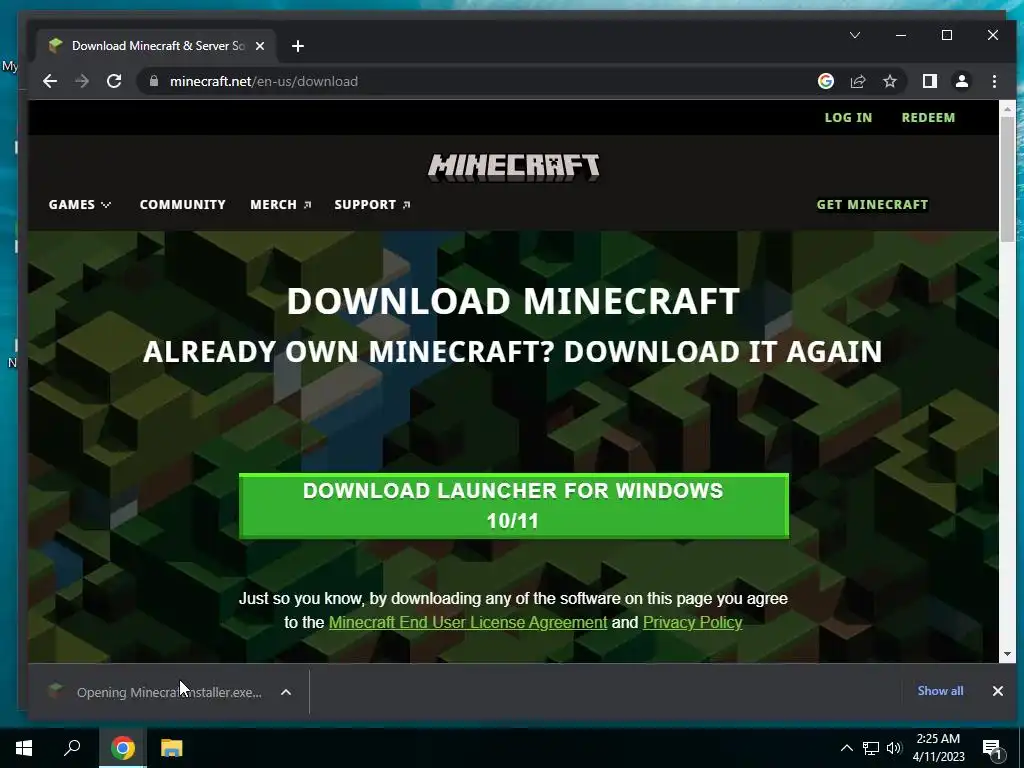This screenshot has height=768, width=1024.
Task: Expand the download item options chevron
Action: point(286,692)
